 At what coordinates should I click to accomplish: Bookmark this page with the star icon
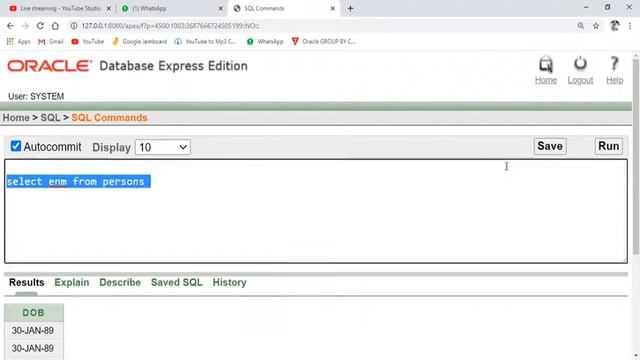[596, 26]
